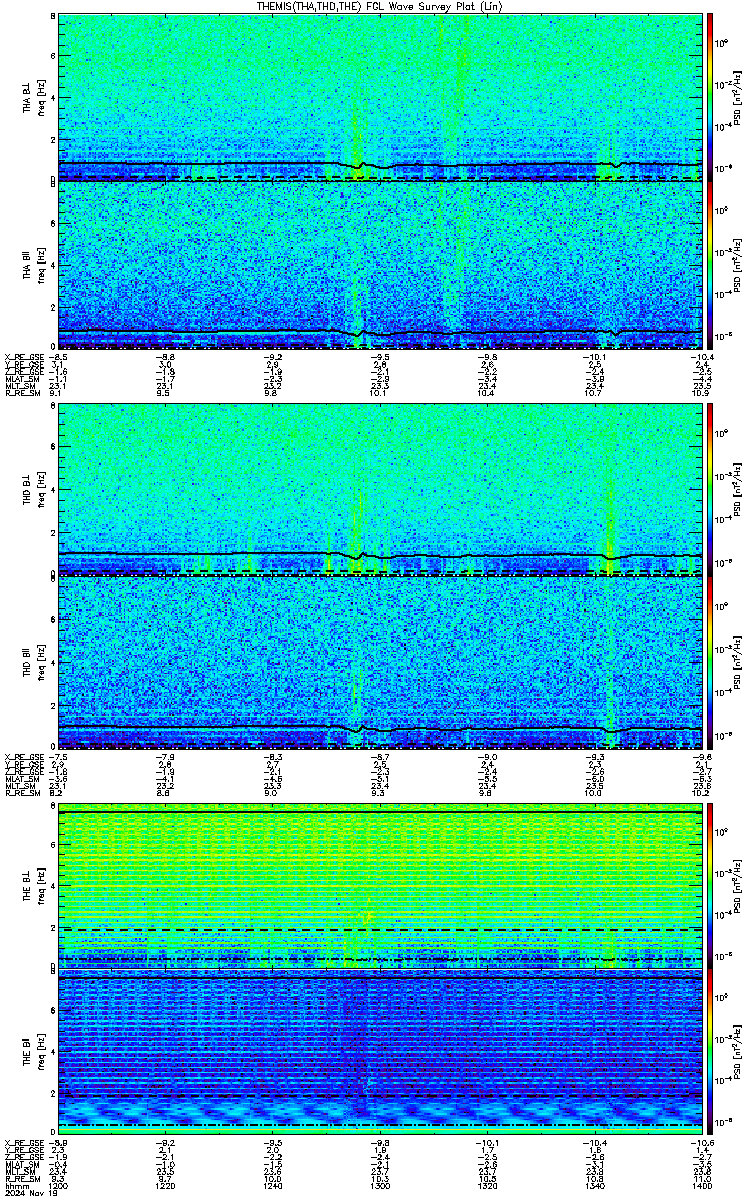Click the hhmm row label at bottom
Image resolution: width=750 pixels, height=1200 pixels.
point(15,1186)
